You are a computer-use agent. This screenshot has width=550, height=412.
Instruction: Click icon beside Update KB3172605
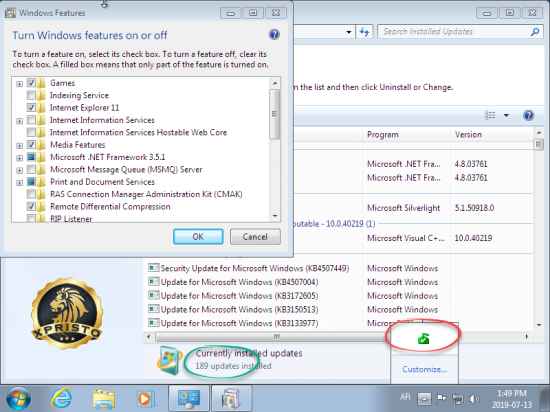[153, 295]
